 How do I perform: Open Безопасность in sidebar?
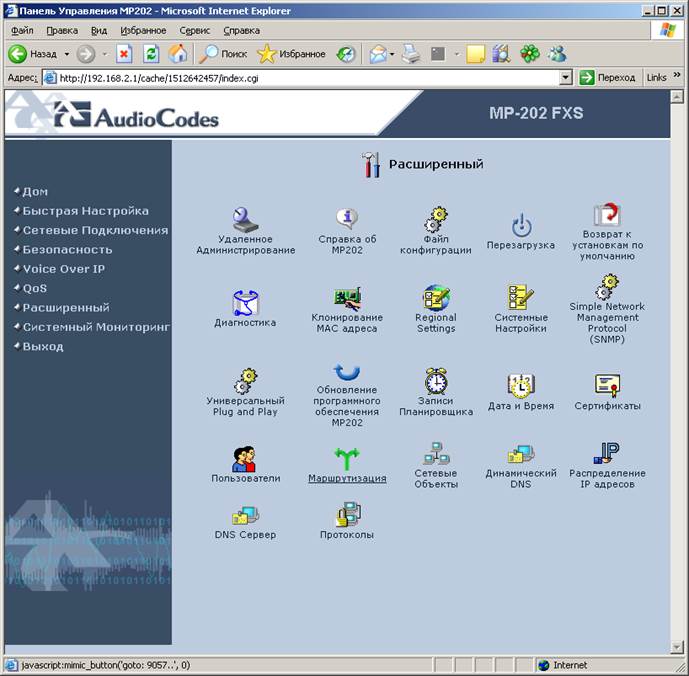pos(67,250)
